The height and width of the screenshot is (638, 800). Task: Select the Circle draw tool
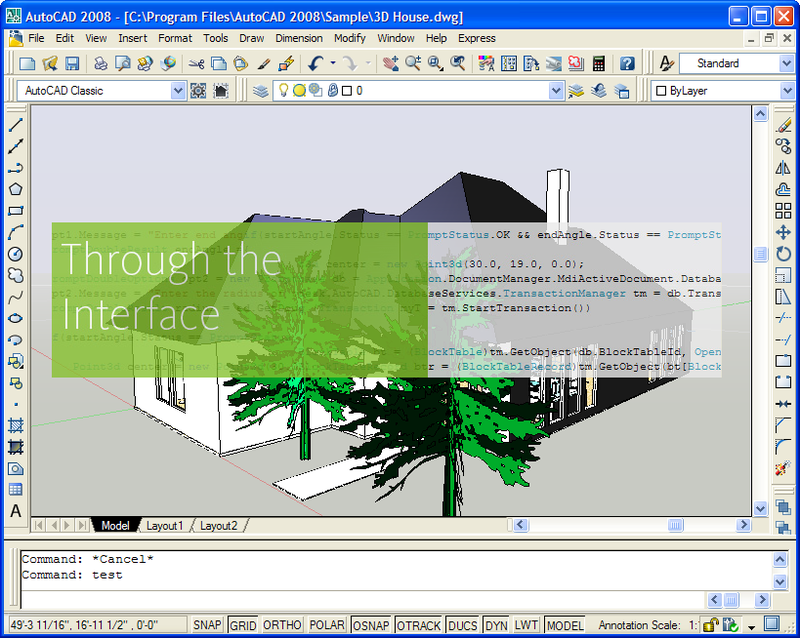coord(15,254)
